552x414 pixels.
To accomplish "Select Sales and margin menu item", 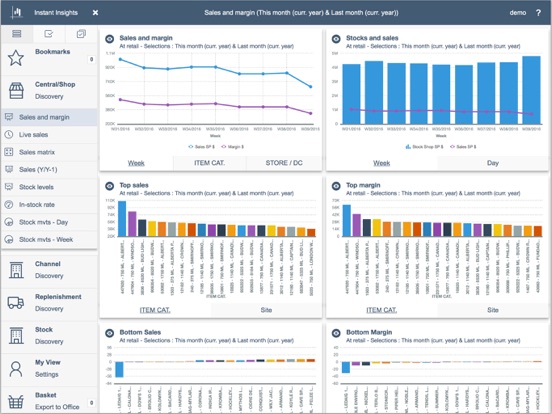I will (x=49, y=117).
